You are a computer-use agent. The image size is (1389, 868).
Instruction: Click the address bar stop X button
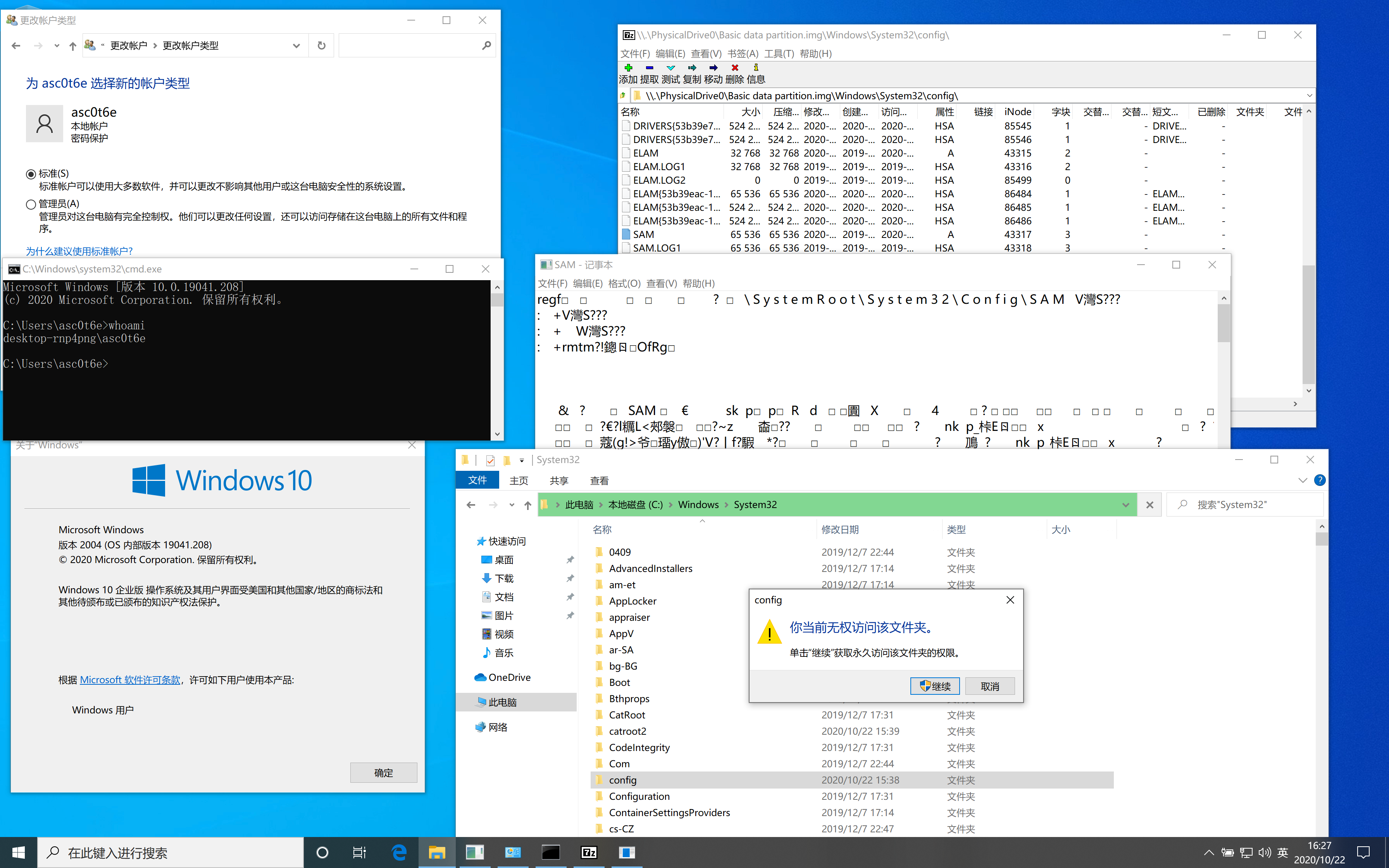pos(1149,505)
